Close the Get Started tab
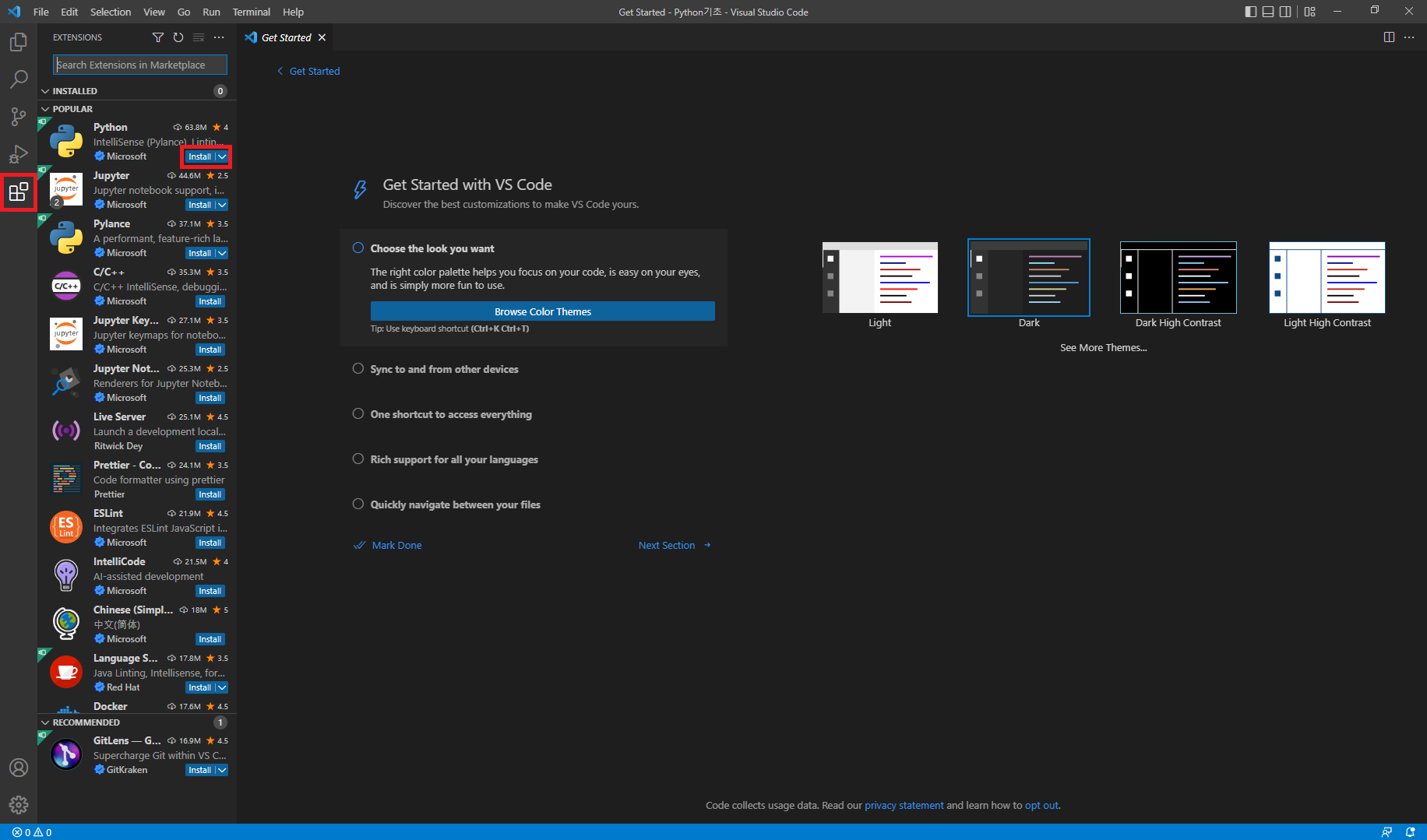1427x840 pixels. pyautogui.click(x=322, y=37)
